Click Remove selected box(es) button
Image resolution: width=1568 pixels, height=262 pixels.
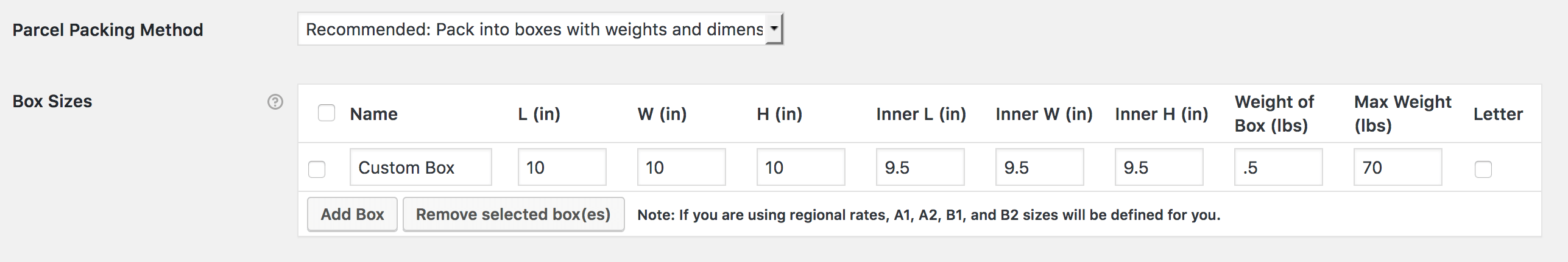pos(513,214)
